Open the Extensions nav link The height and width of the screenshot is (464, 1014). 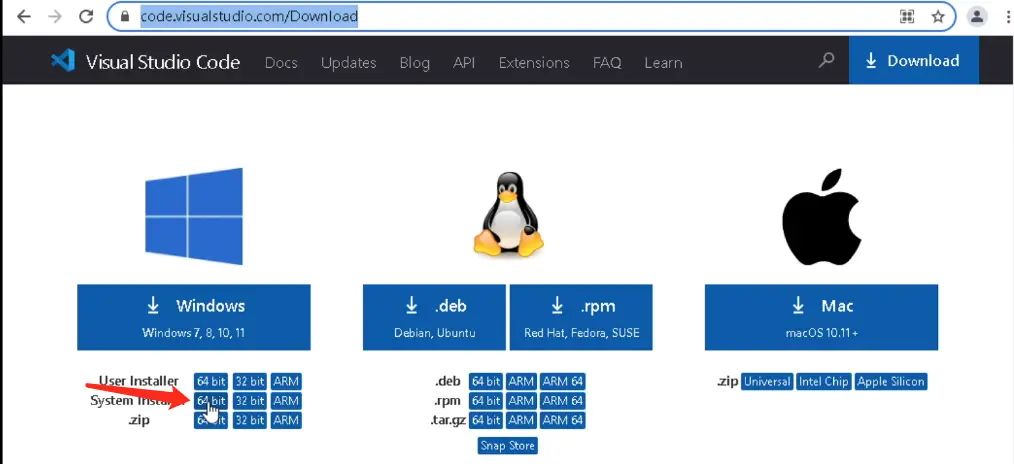tap(534, 63)
